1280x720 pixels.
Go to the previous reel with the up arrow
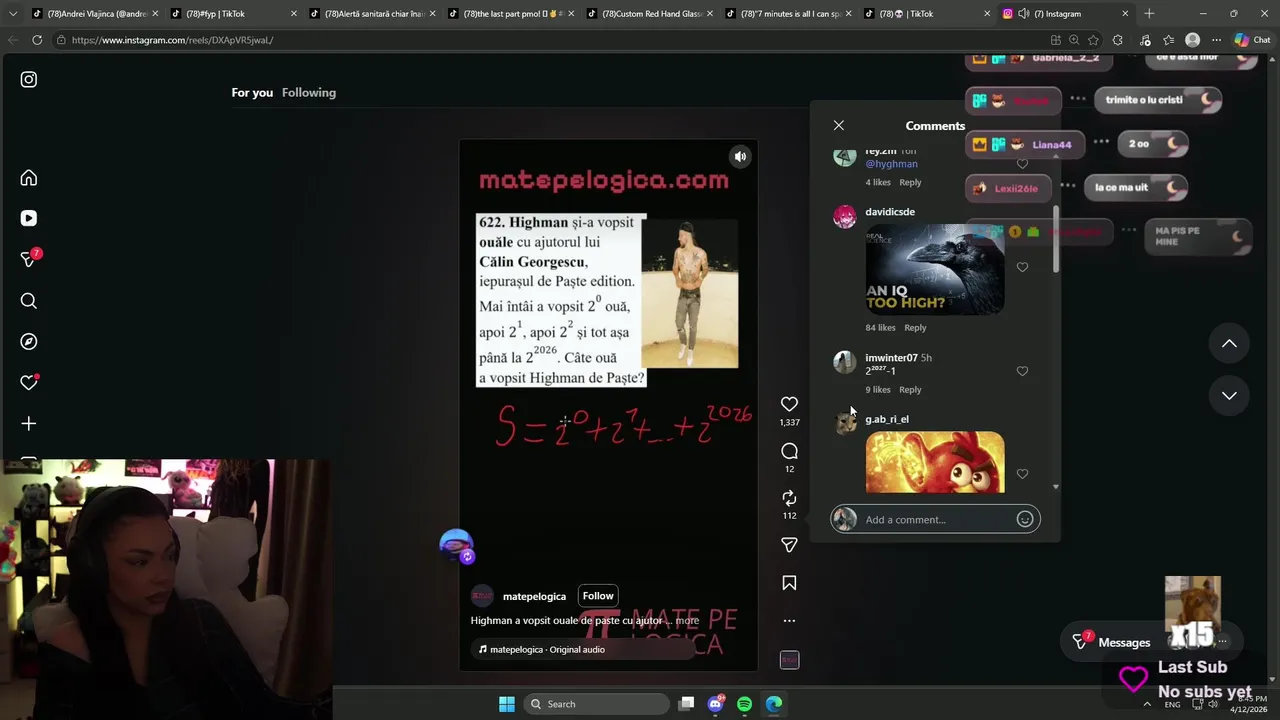(1229, 344)
